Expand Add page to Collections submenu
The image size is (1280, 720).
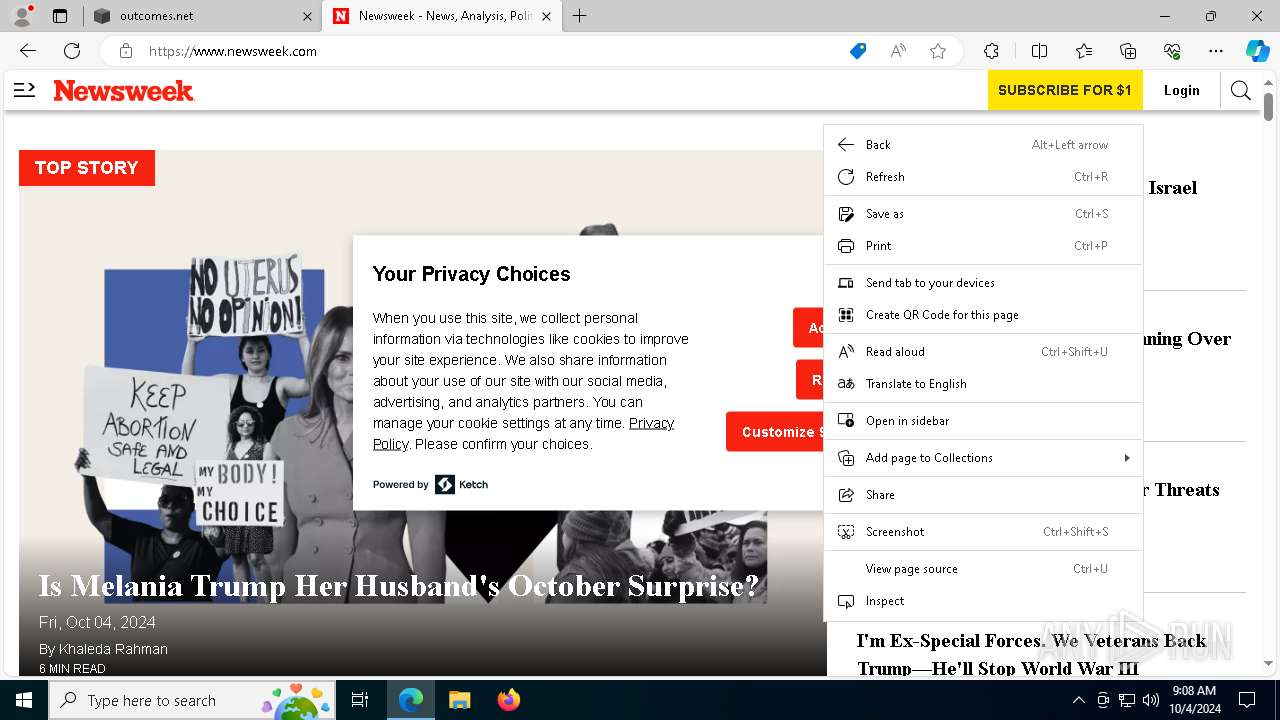point(983,458)
